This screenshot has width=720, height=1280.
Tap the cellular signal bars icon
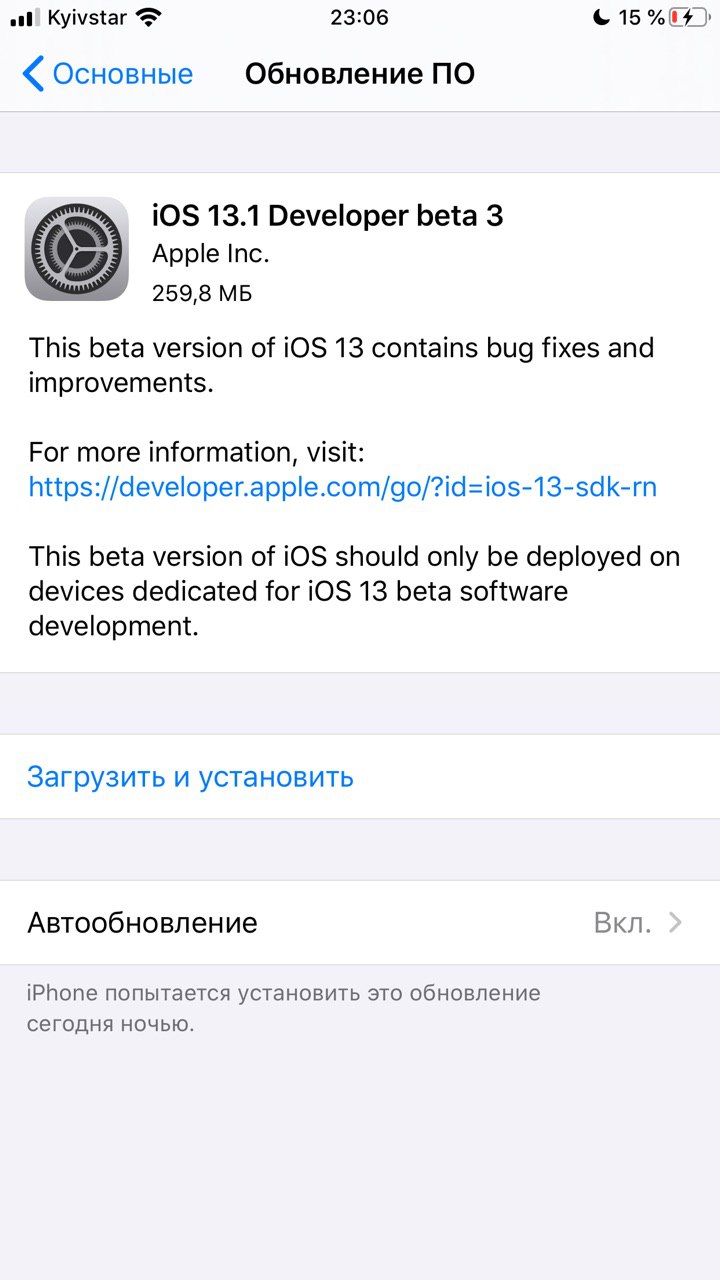[24, 18]
